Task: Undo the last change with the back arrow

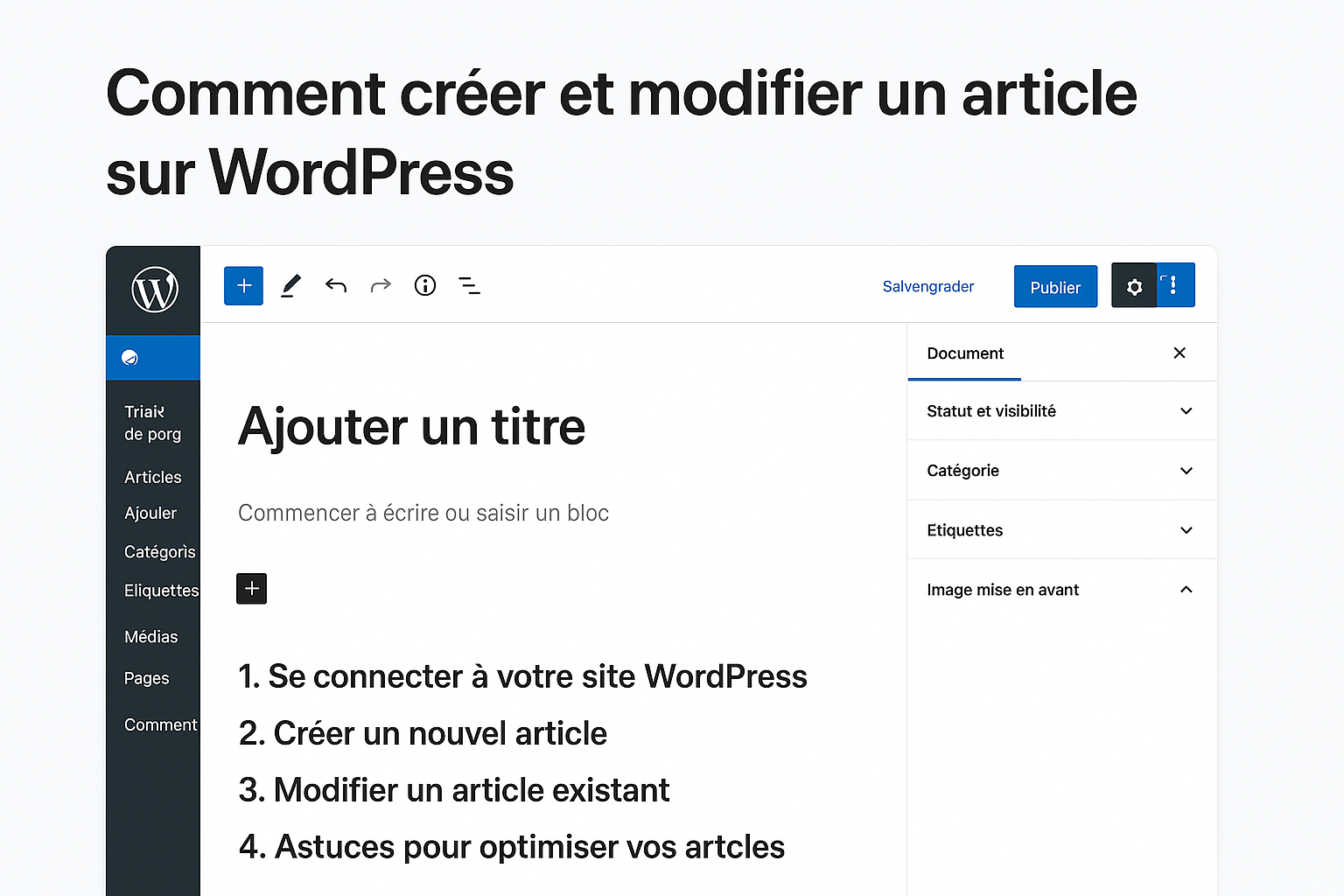Action: click(x=336, y=285)
